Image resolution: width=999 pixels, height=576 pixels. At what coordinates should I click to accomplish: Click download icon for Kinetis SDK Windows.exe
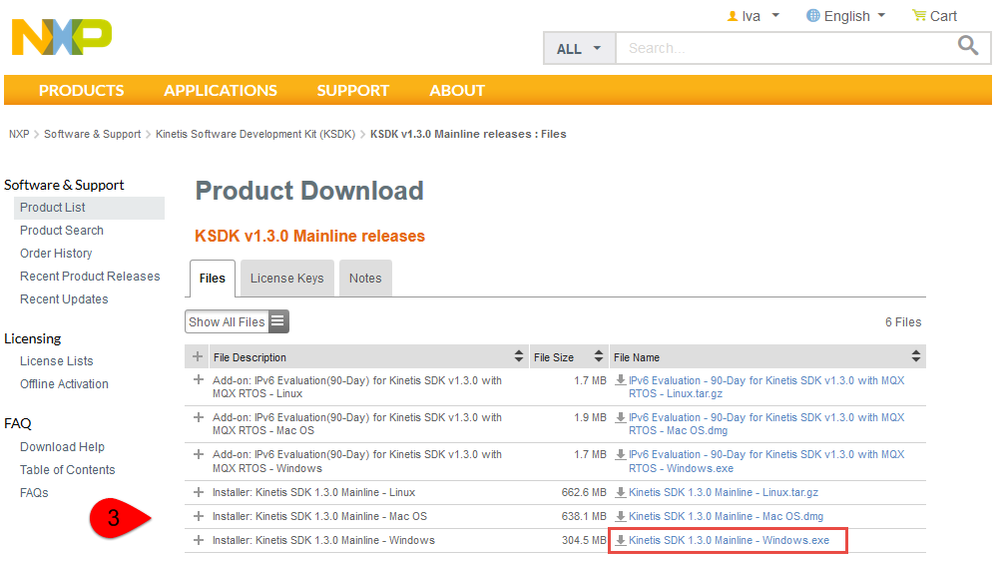620,540
